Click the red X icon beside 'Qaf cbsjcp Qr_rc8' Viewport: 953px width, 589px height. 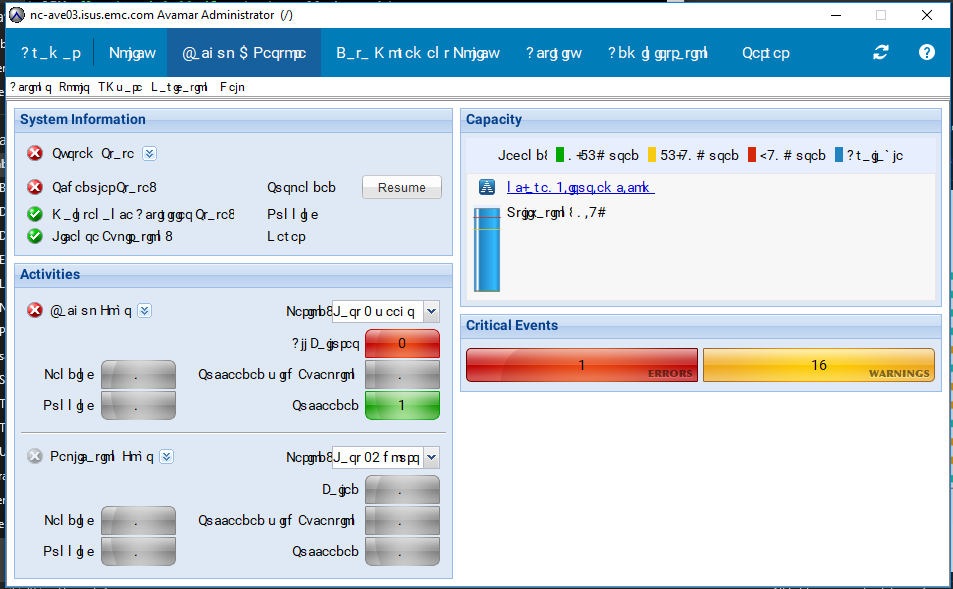(x=35, y=187)
